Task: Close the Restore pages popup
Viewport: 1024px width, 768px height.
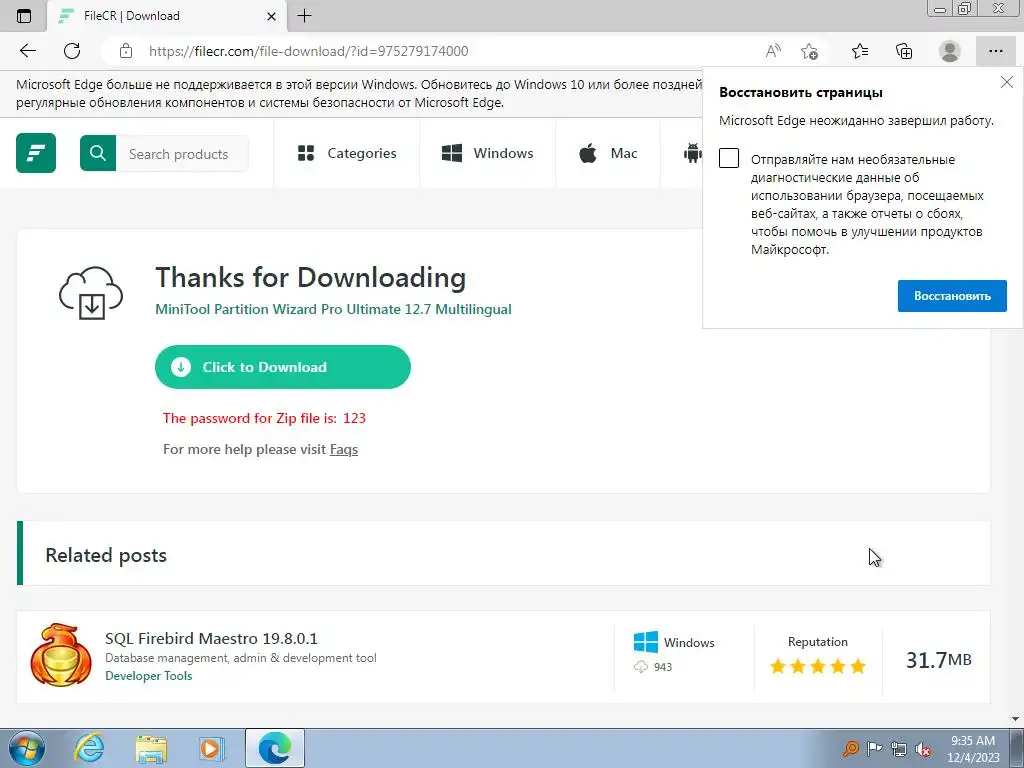Action: coord(1007,82)
